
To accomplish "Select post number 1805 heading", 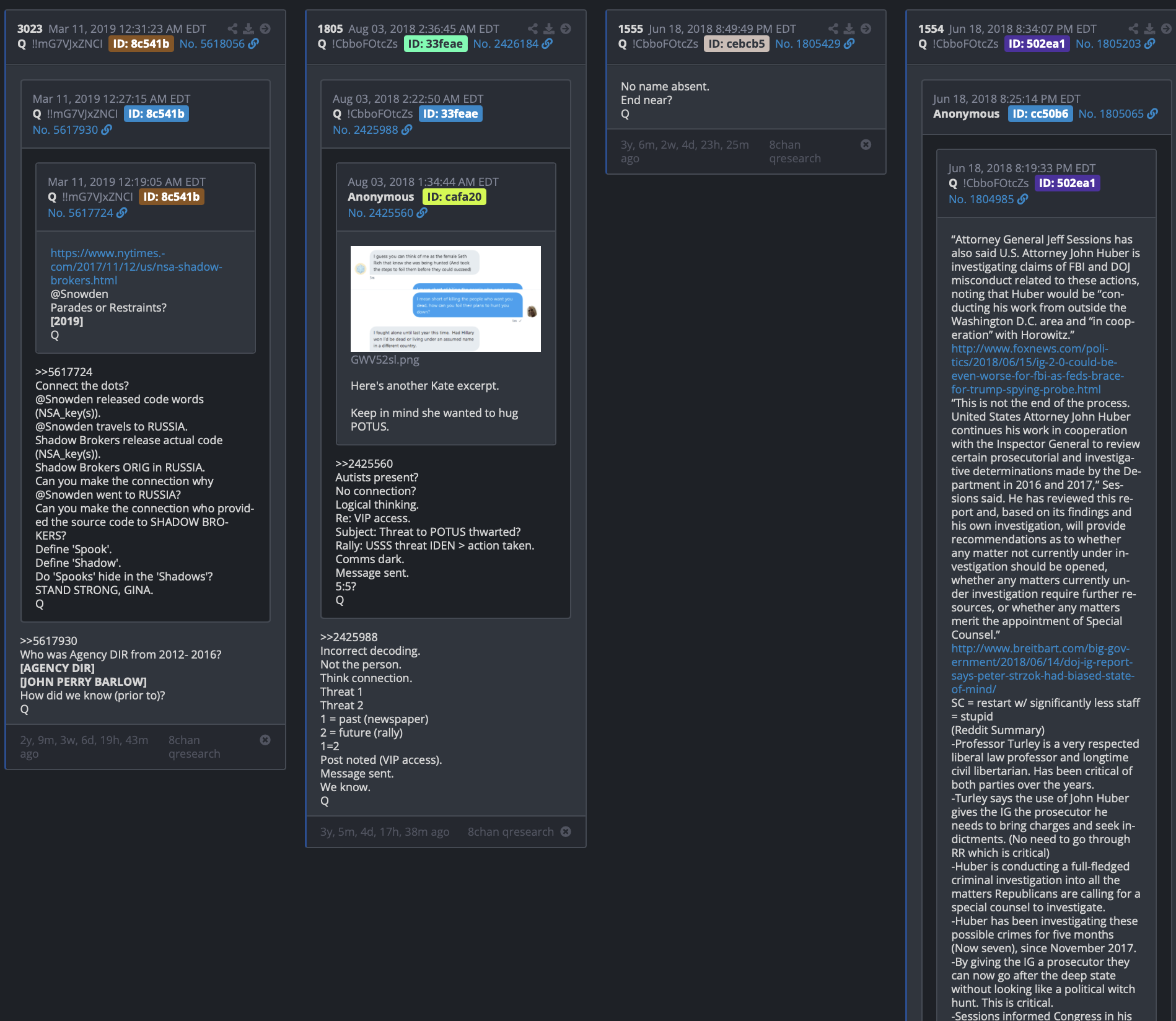I will coord(330,29).
